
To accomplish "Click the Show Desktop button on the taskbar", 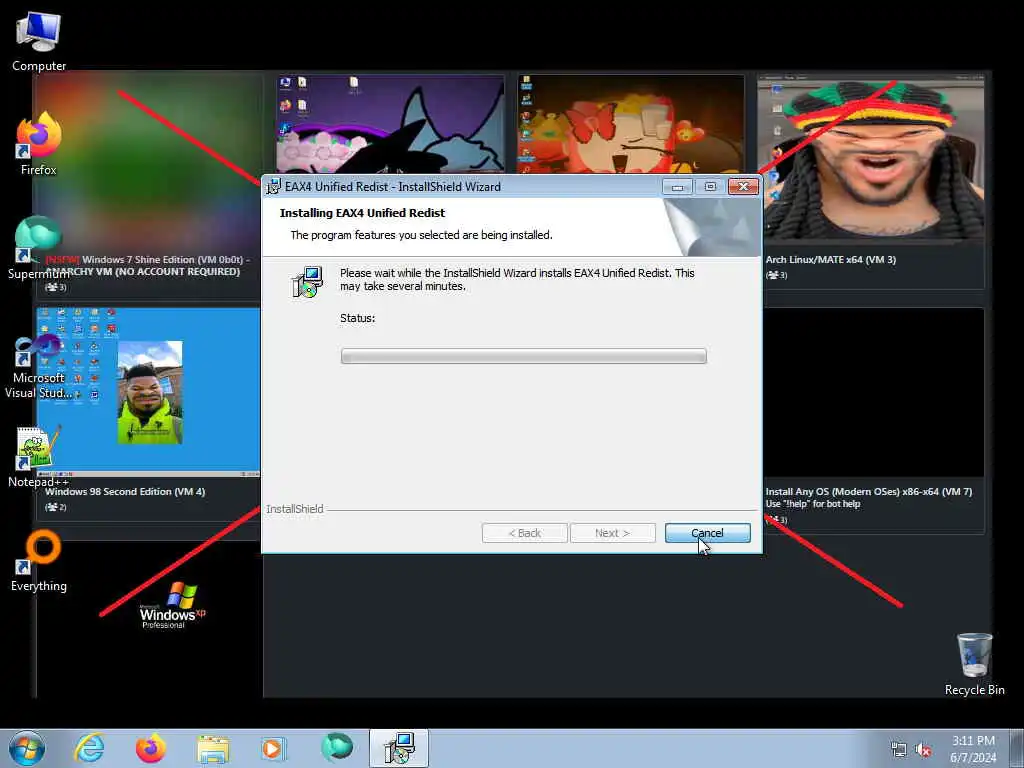I will pyautogui.click(x=1017, y=748).
